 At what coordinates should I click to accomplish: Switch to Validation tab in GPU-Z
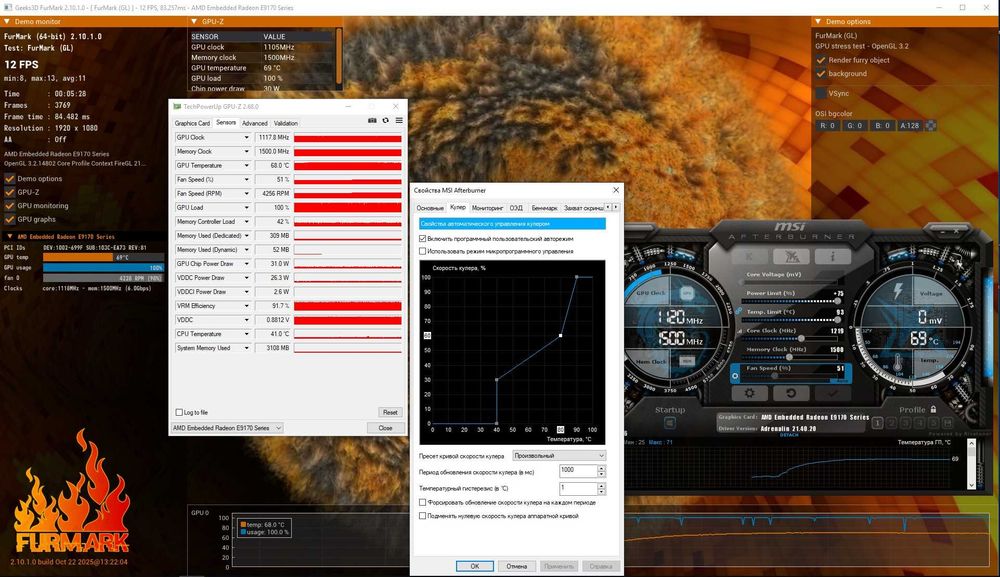(x=286, y=123)
